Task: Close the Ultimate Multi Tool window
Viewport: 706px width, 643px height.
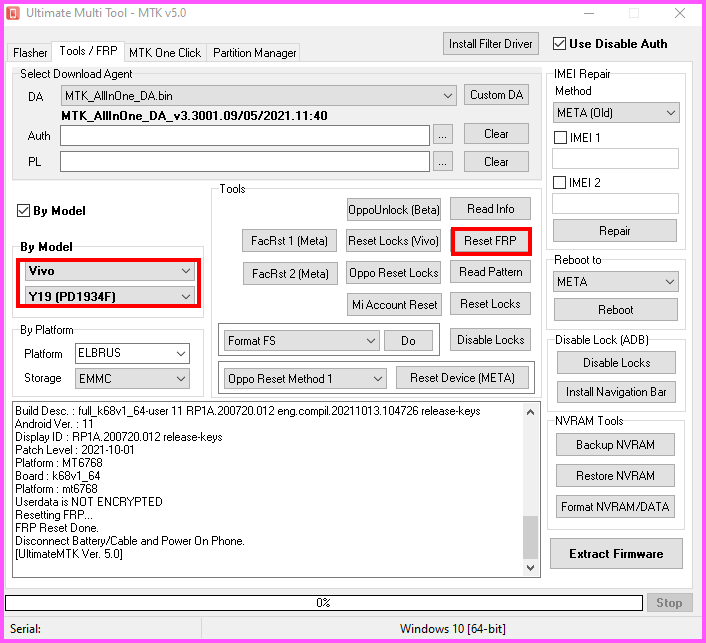Action: (x=680, y=13)
